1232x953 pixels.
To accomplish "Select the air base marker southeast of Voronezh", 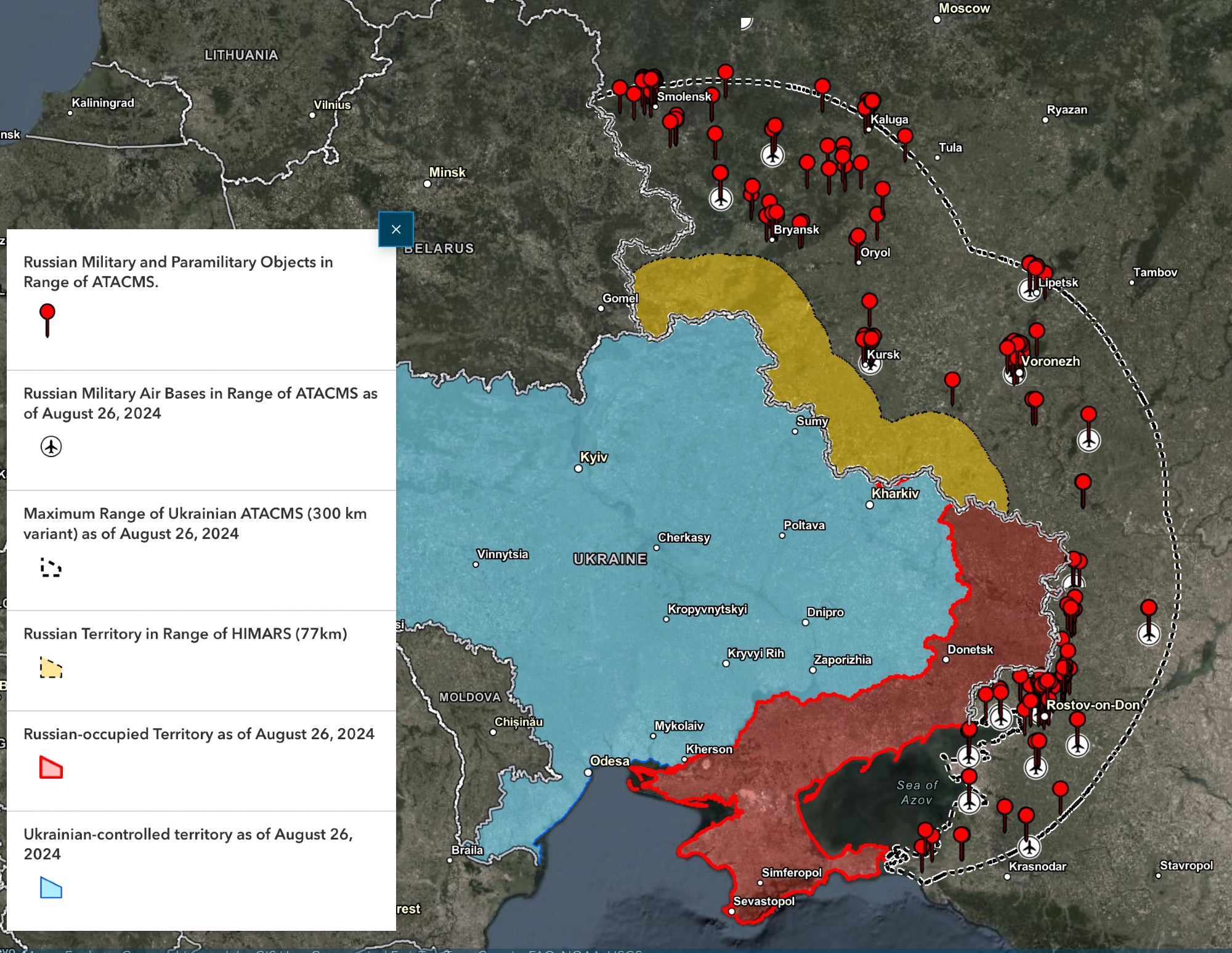I will (x=1088, y=440).
